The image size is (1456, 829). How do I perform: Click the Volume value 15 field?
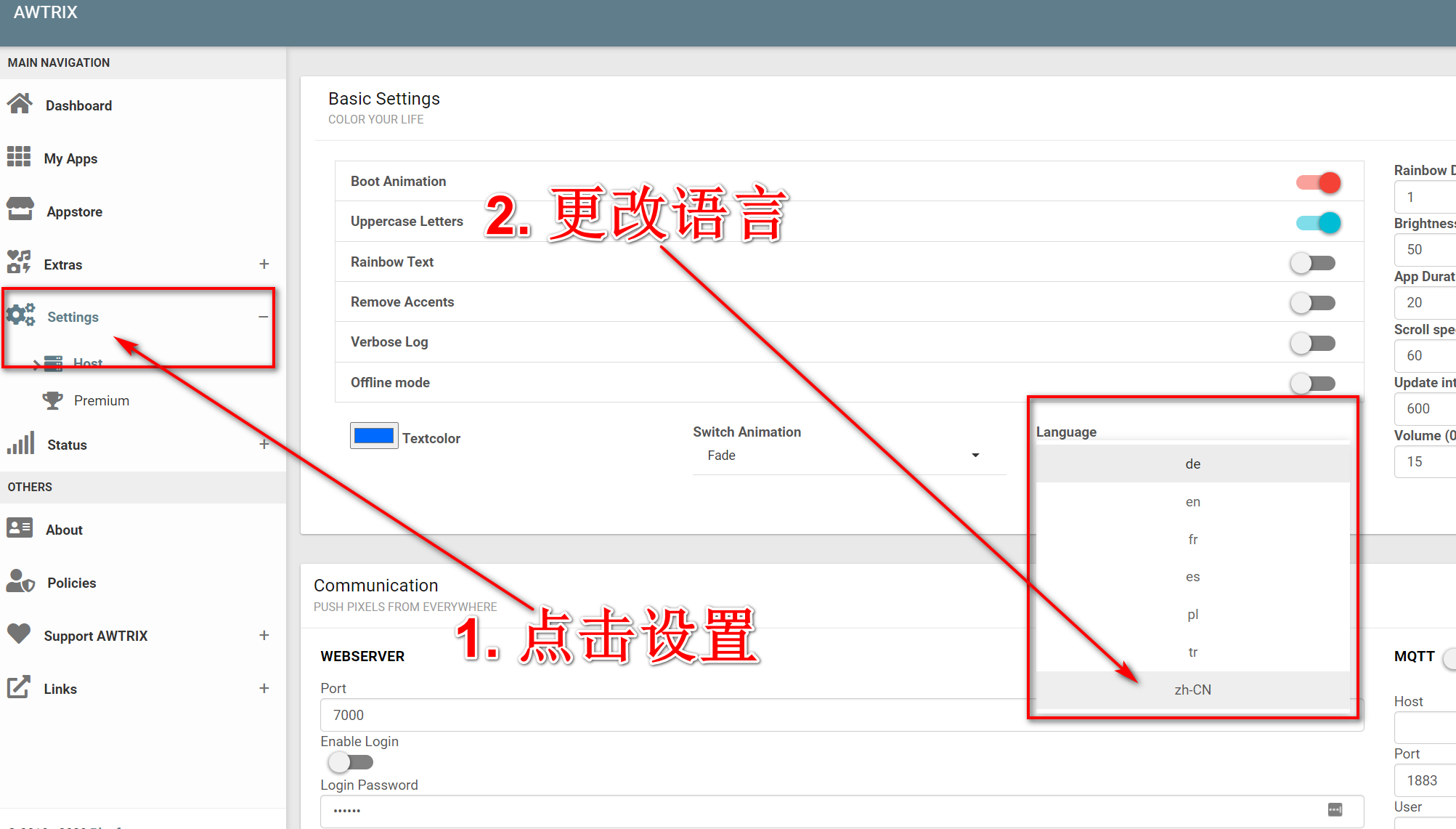coord(1425,461)
